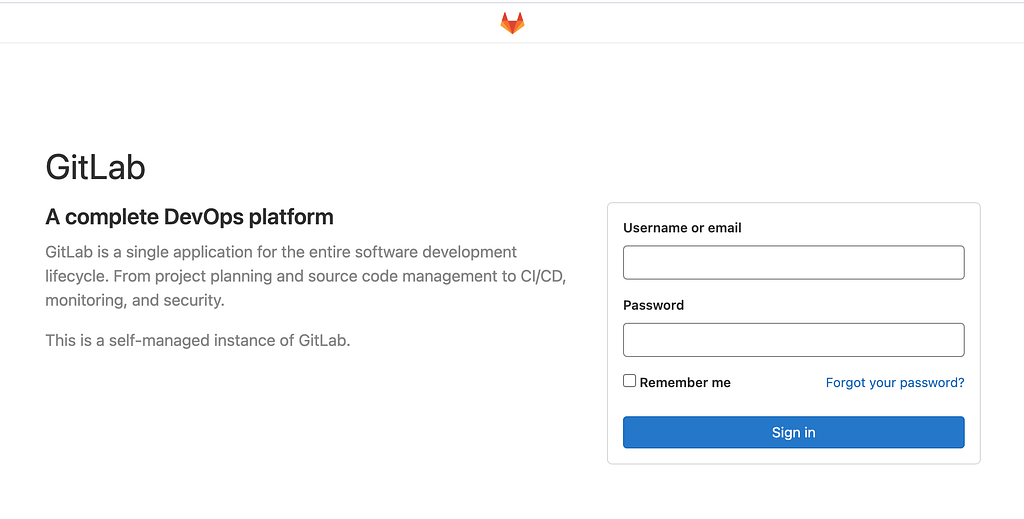Select the Password input box
Image resolution: width=1024 pixels, height=519 pixels.
[793, 339]
